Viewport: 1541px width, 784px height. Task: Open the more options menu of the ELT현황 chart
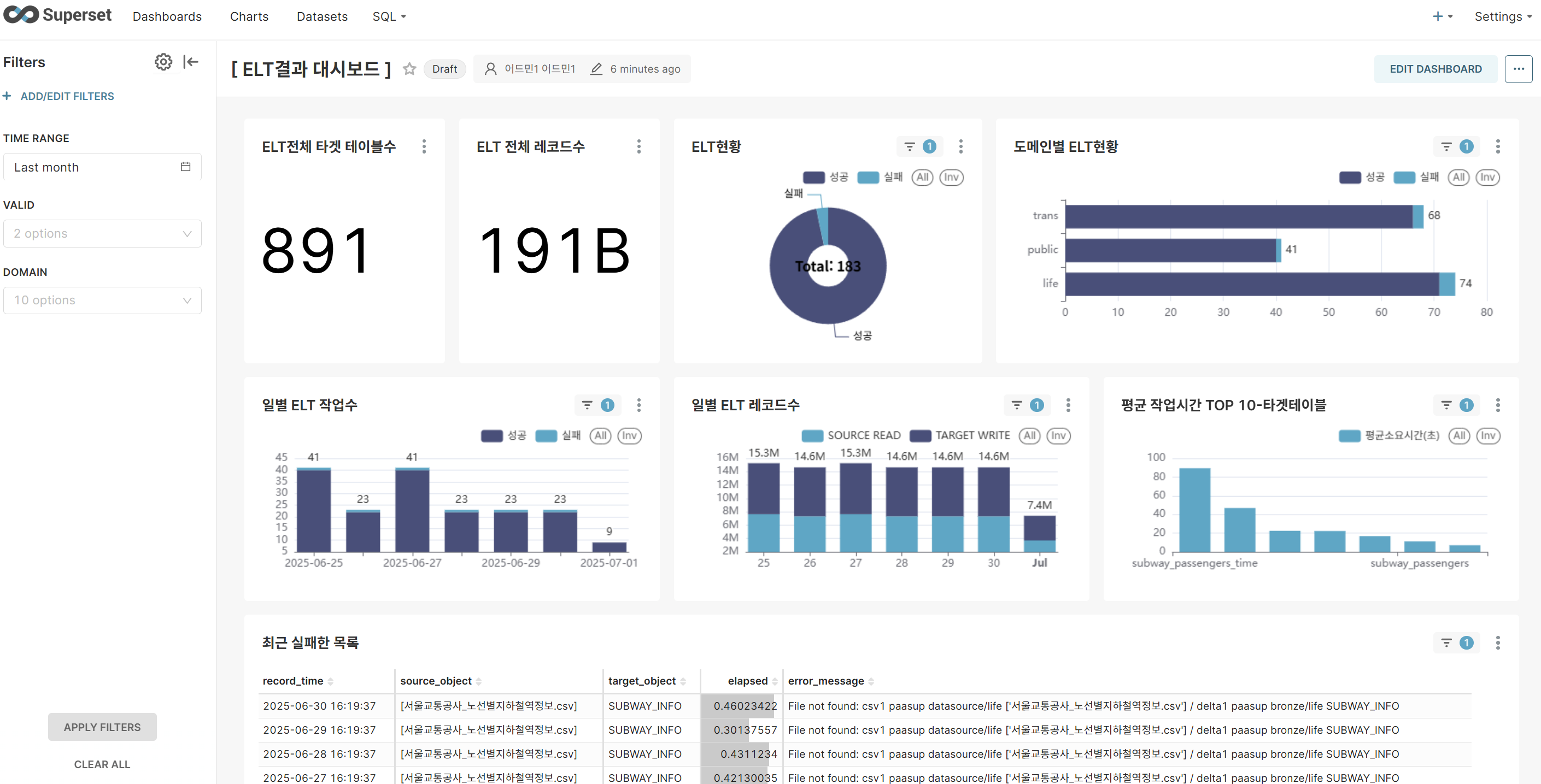(960, 146)
